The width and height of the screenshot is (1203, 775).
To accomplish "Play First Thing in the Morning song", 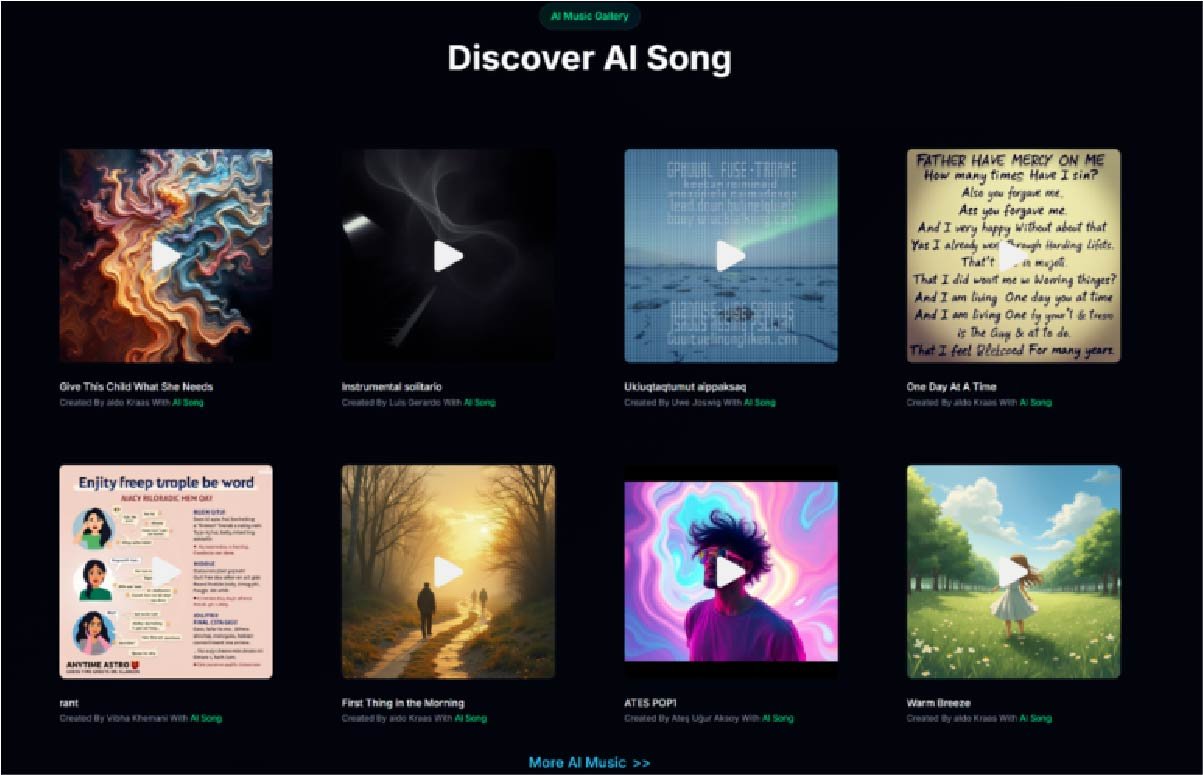I will (448, 572).
